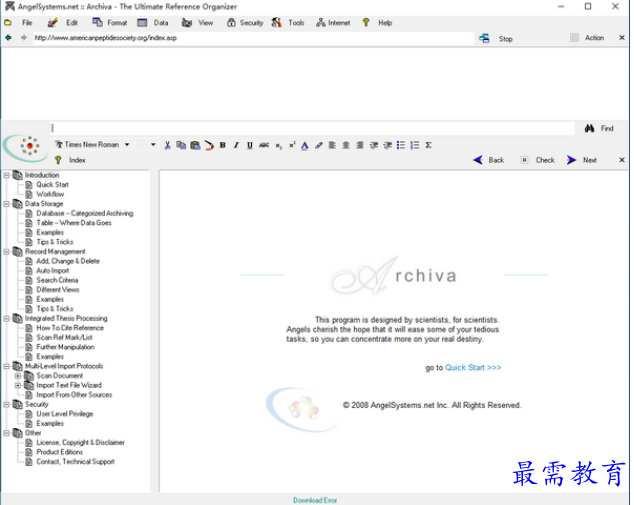Close the help panel toolbar
Image resolution: width=634 pixels, height=505 pixels.
[622, 160]
